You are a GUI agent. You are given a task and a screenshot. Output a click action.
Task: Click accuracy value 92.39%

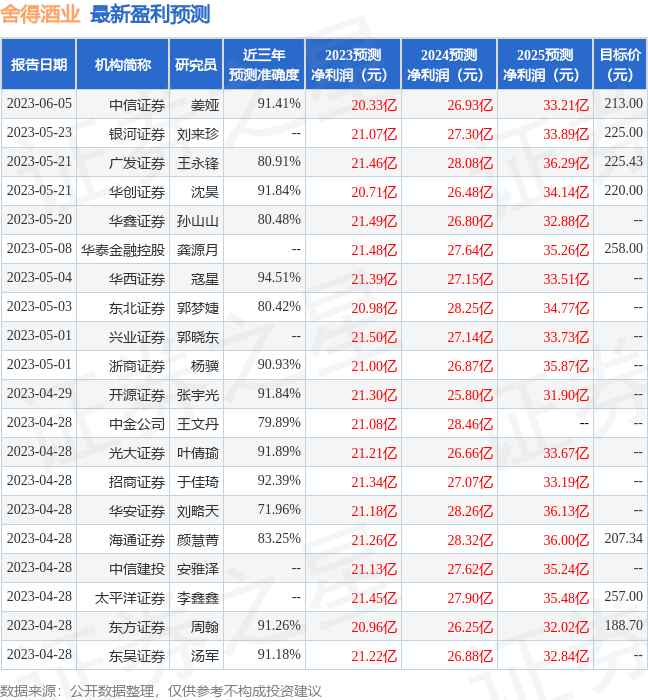pyautogui.click(x=279, y=481)
